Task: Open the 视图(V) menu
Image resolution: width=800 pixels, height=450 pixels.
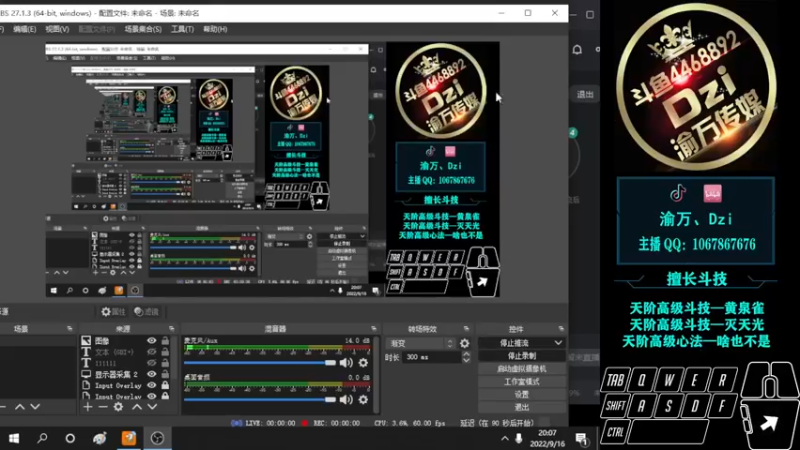Action: click(x=57, y=29)
